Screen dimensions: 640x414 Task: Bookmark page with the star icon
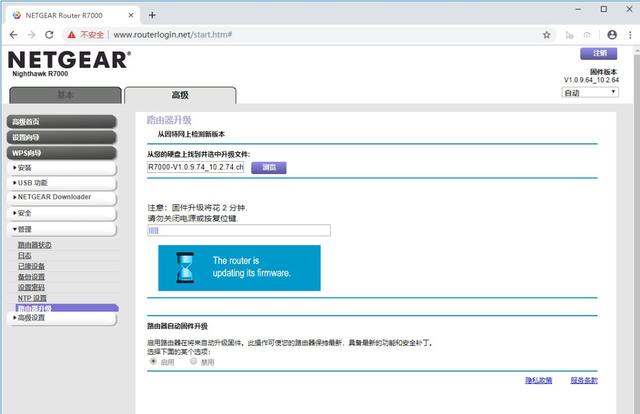pyautogui.click(x=547, y=35)
